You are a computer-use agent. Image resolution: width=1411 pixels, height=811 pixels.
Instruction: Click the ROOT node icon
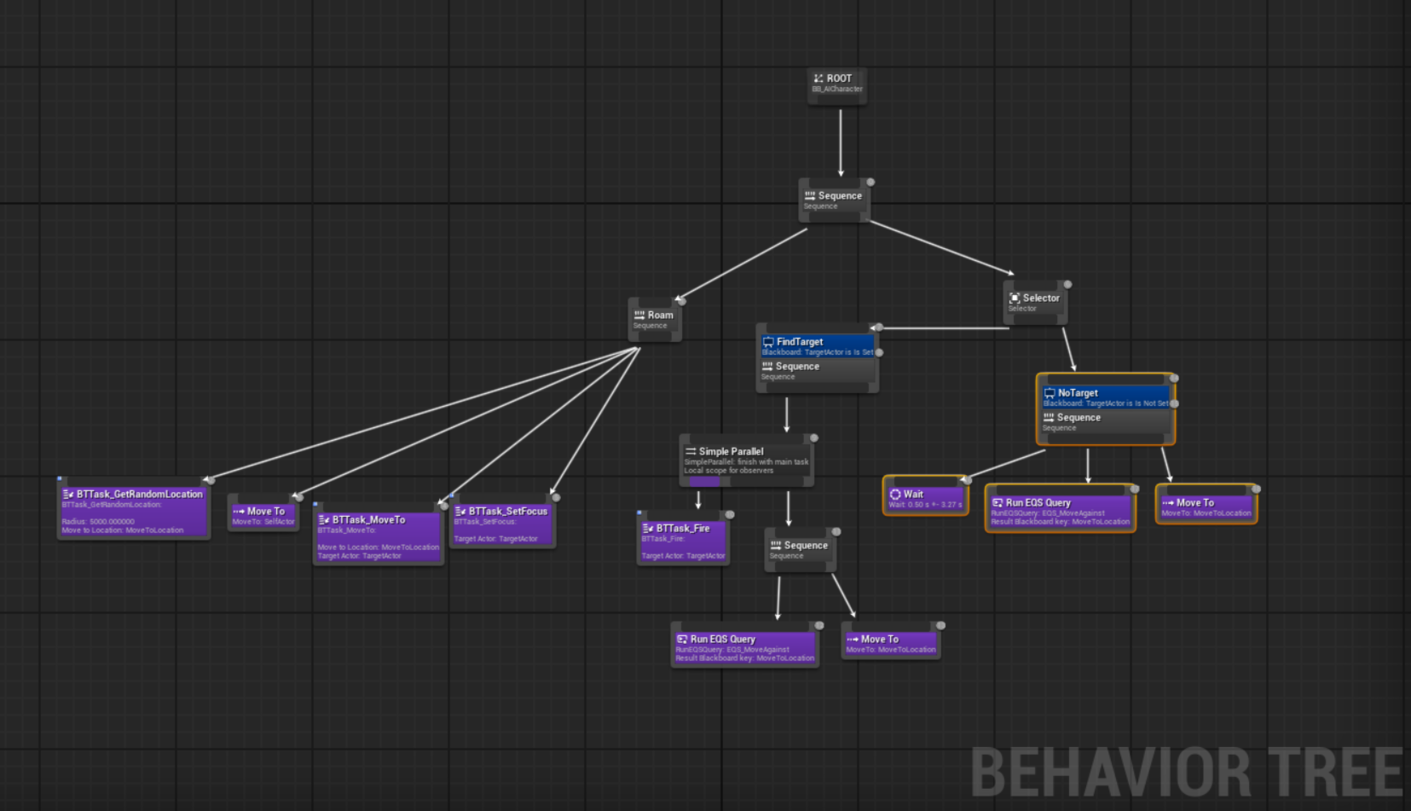point(818,79)
